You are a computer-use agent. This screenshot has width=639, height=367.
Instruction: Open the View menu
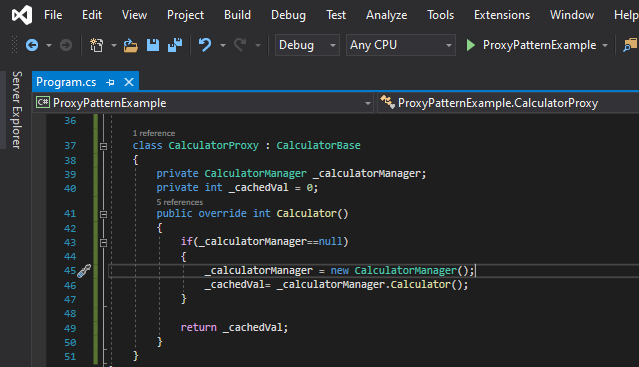(134, 15)
